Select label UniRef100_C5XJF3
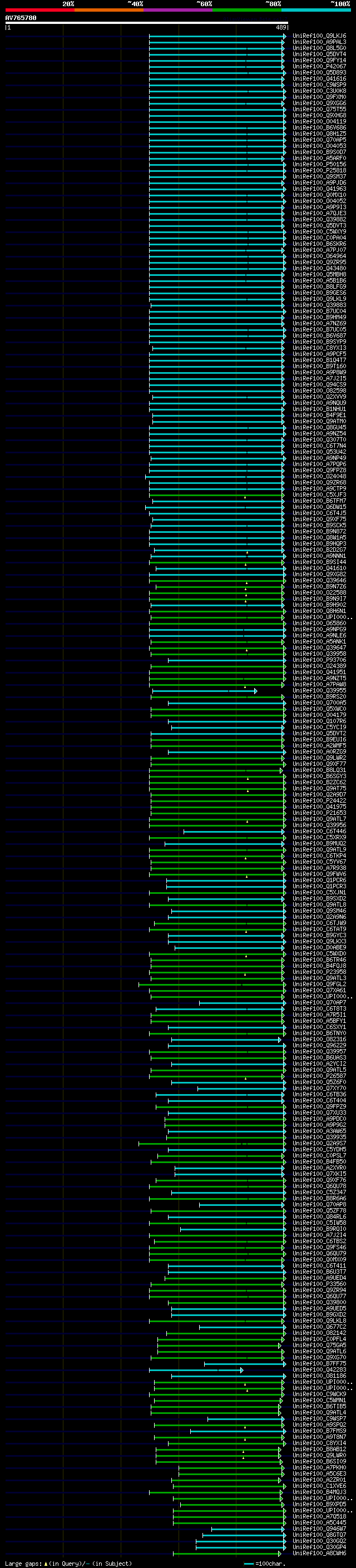Image resolution: width=356 pixels, height=1568 pixels. [319, 495]
